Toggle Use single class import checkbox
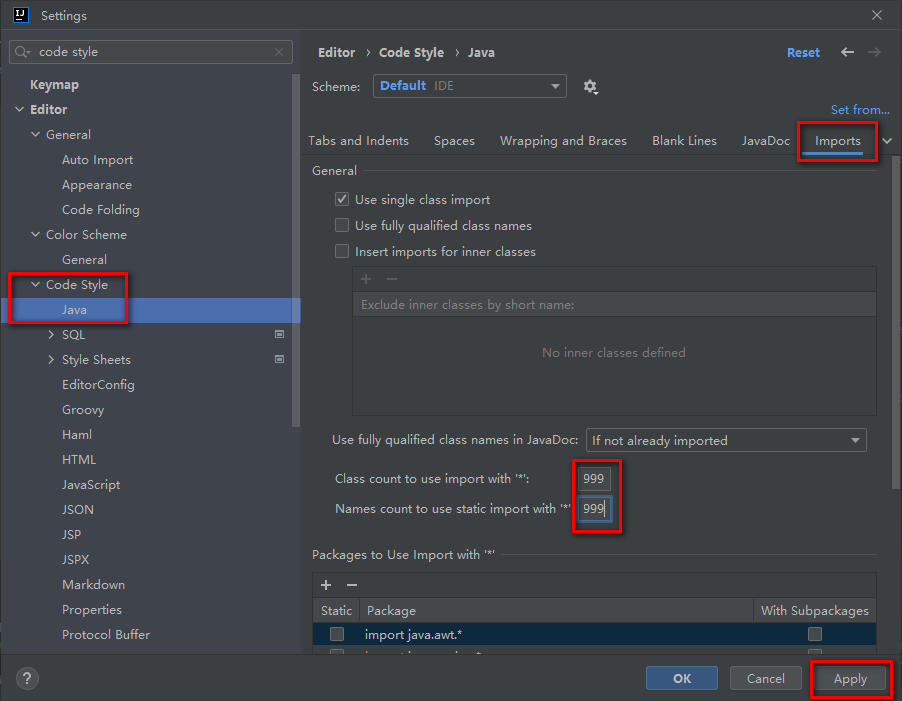The width and height of the screenshot is (902, 701). tap(342, 200)
